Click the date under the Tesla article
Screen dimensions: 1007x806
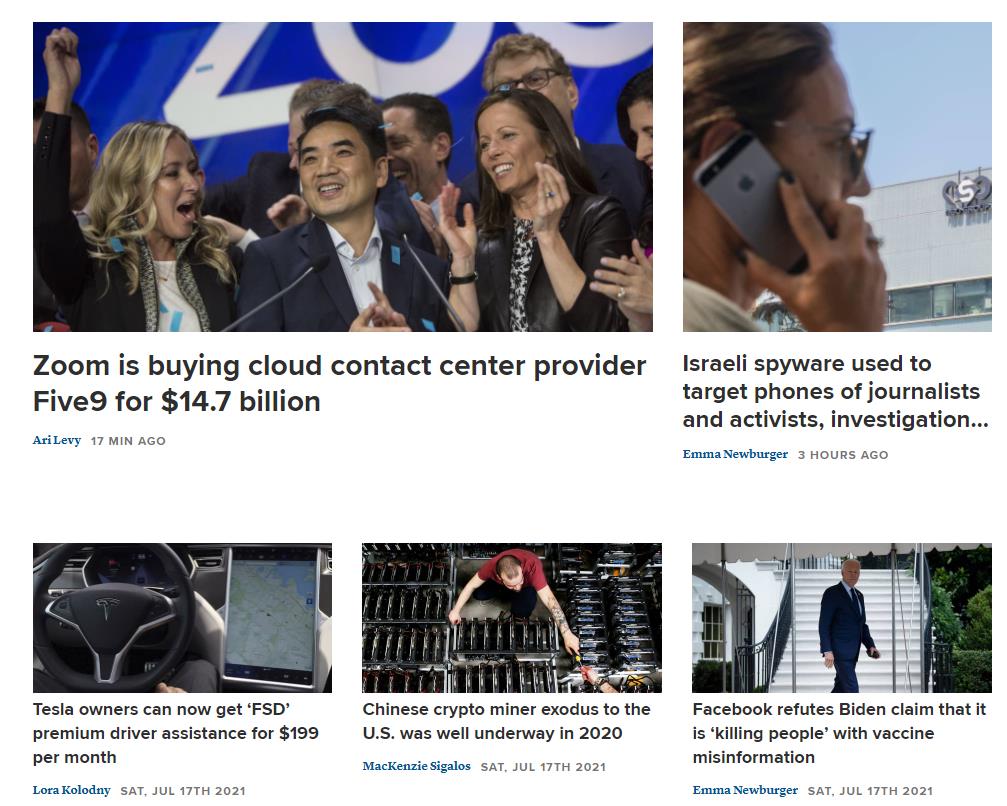pos(183,791)
